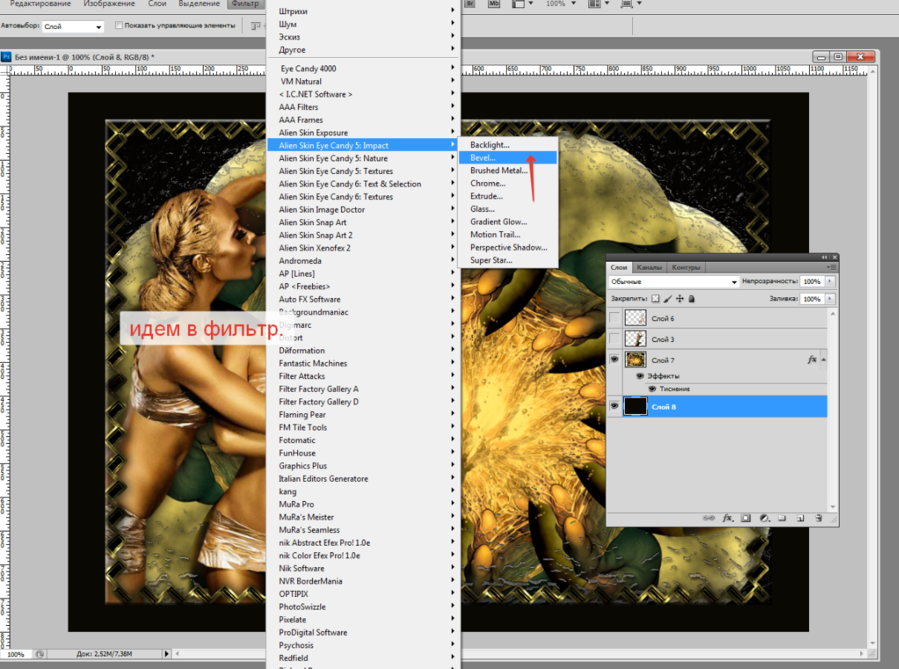
Task: Toggle the Эффекты visibility eye
Action: (640, 376)
